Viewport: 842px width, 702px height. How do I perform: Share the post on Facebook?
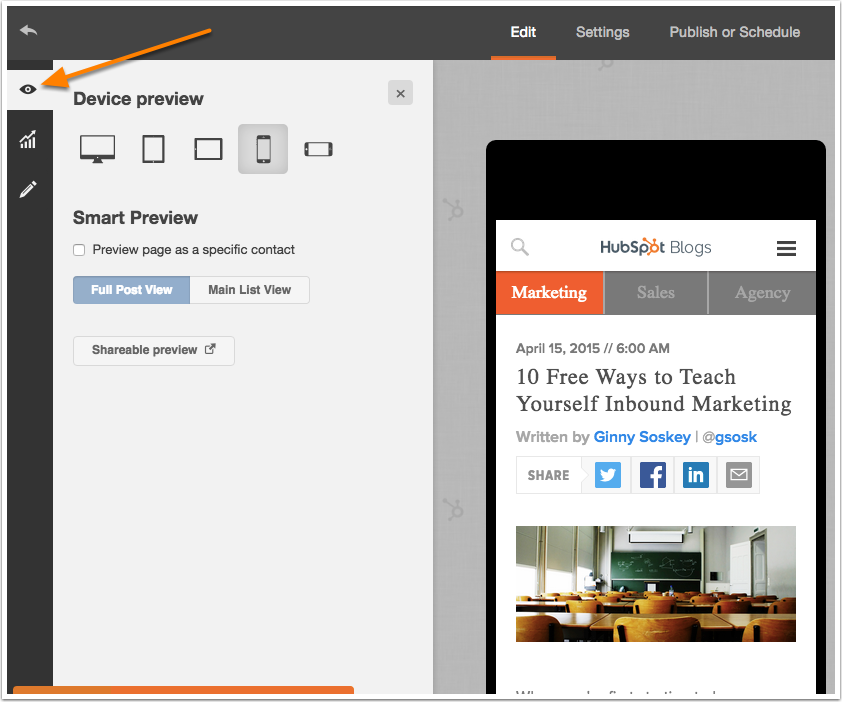click(x=652, y=475)
